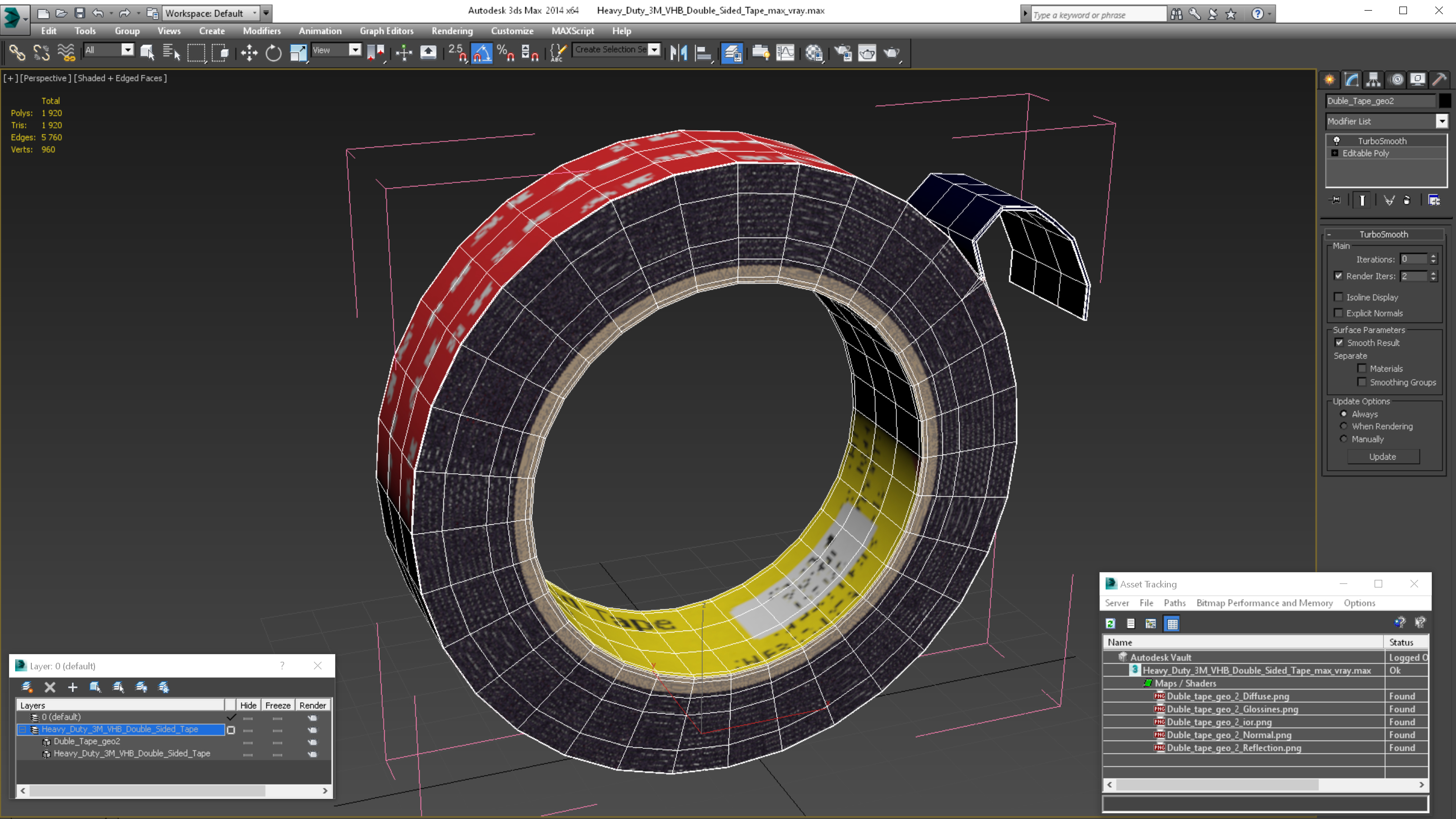
Task: Open the Rendering menu
Action: pyautogui.click(x=451, y=30)
